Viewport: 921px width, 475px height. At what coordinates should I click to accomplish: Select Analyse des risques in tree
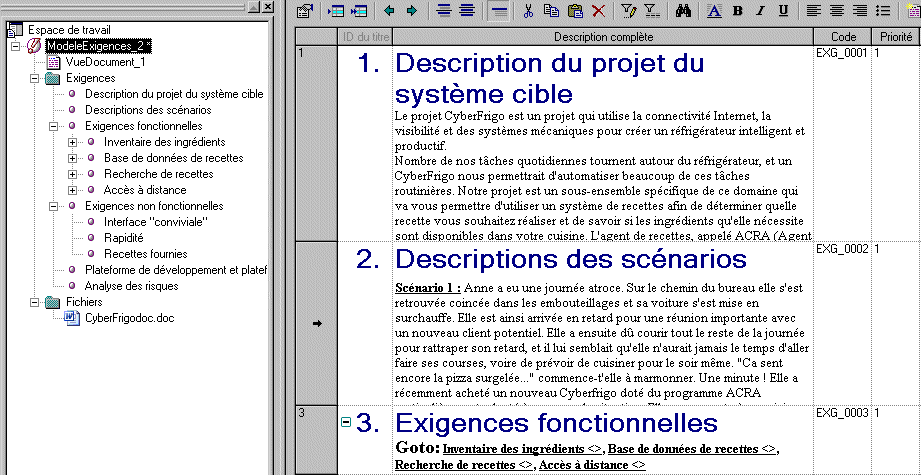click(x=132, y=285)
